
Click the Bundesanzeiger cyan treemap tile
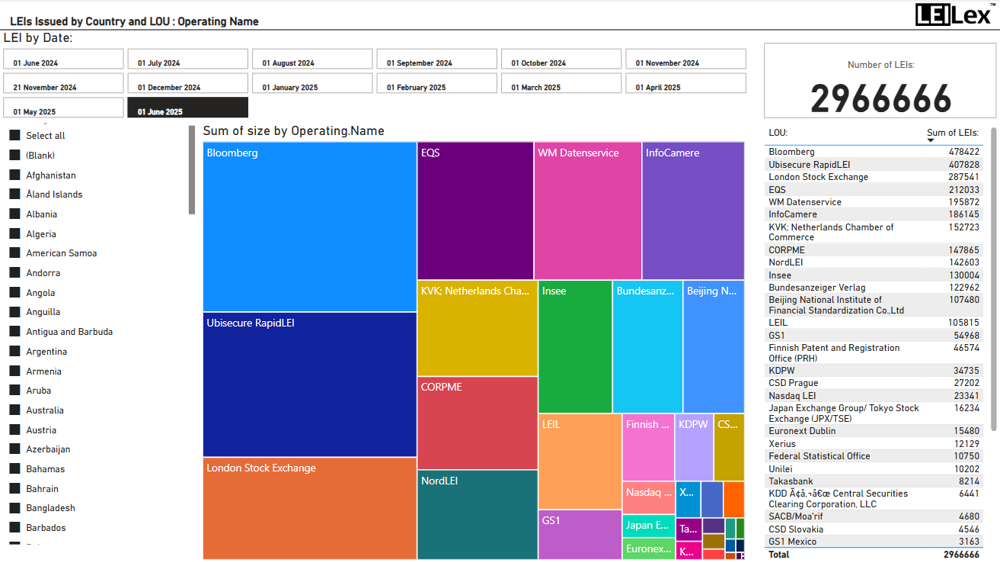click(647, 346)
